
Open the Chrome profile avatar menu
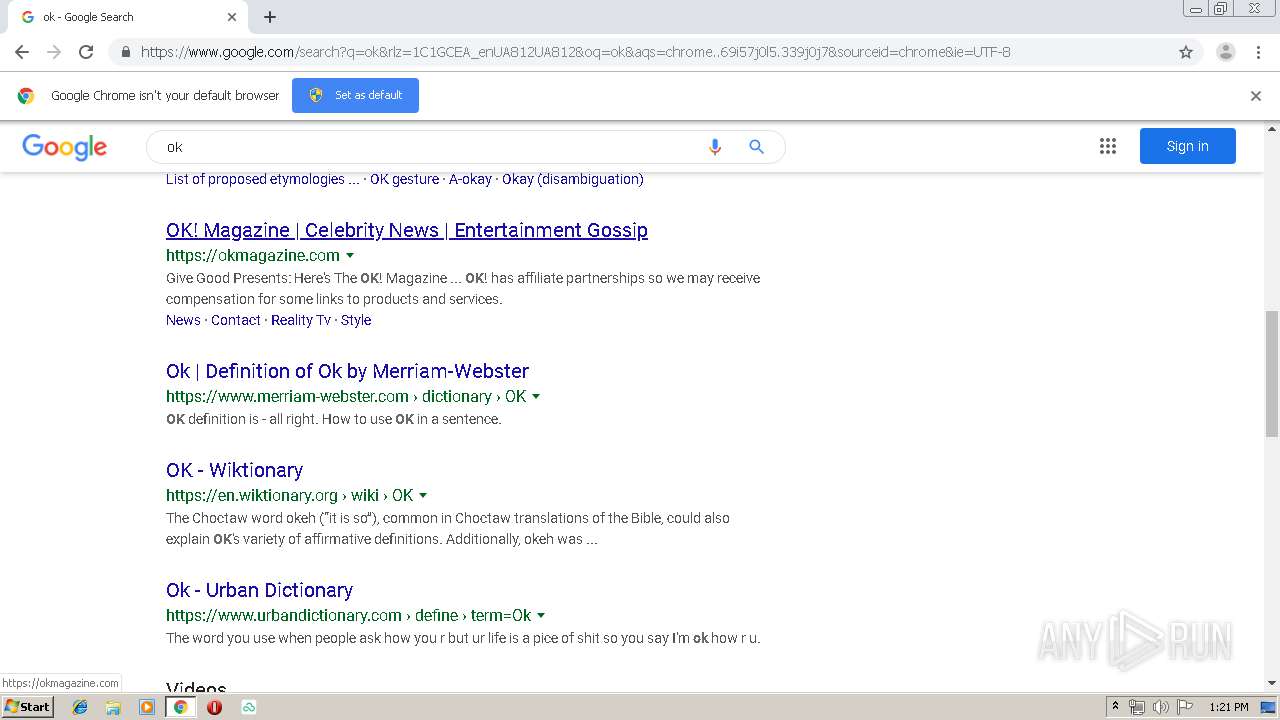pos(1225,52)
